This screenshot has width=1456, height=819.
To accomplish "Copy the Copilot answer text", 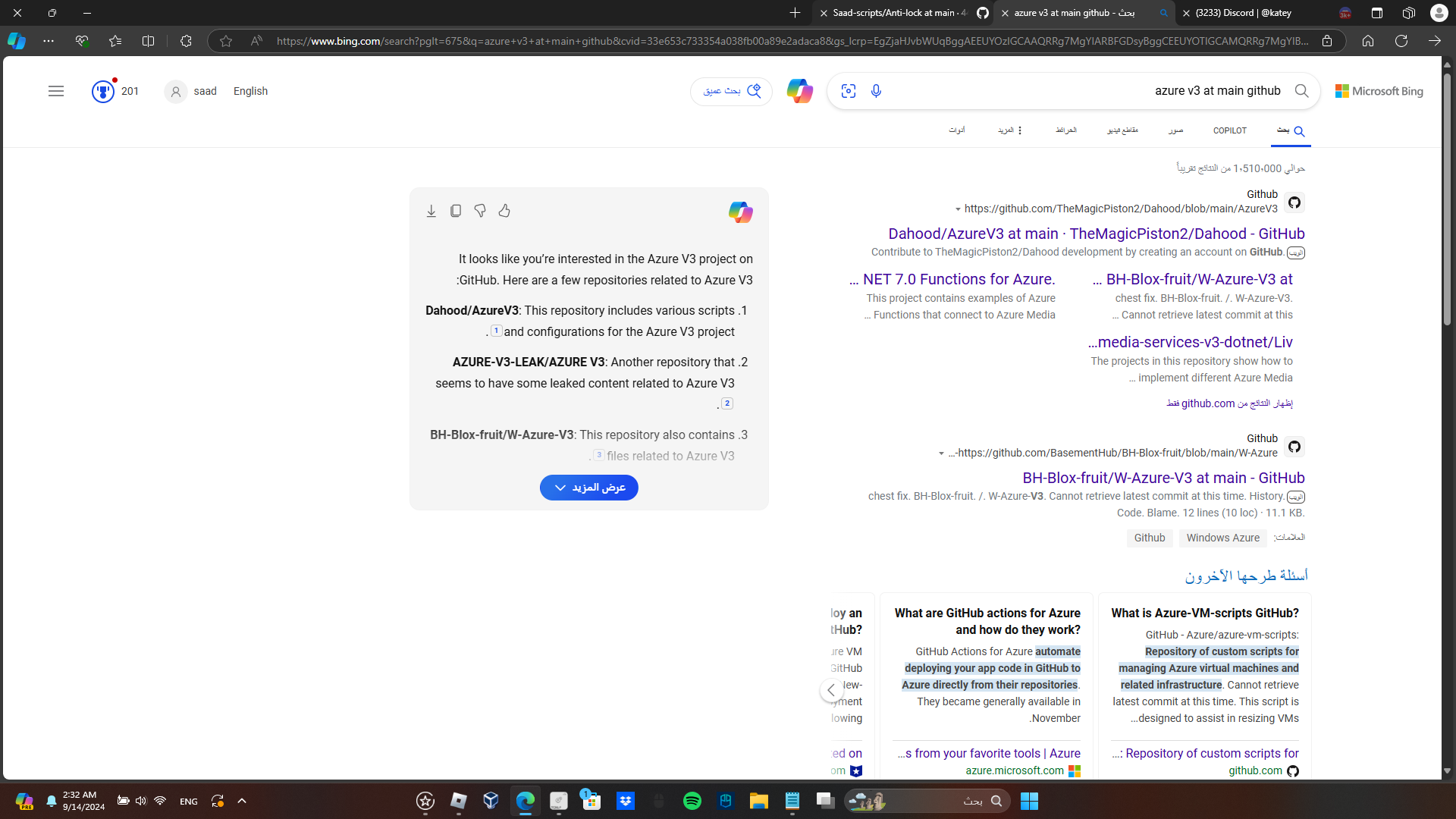I will click(456, 211).
